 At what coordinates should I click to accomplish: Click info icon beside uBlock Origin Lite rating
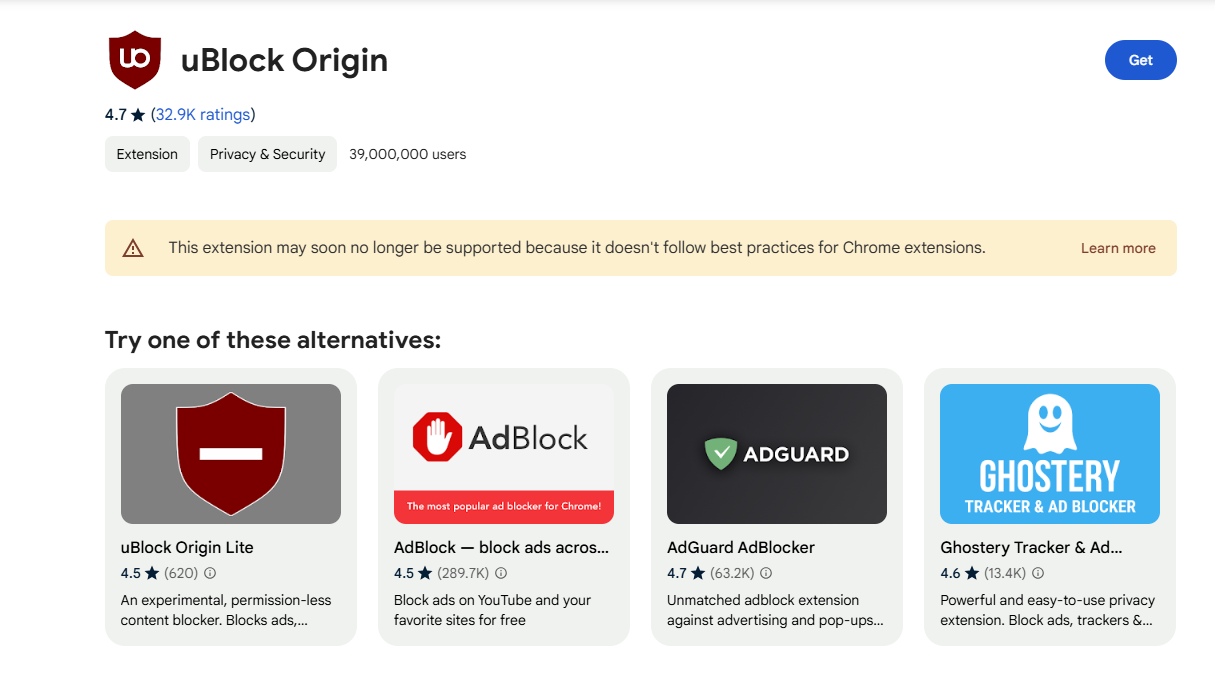210,573
